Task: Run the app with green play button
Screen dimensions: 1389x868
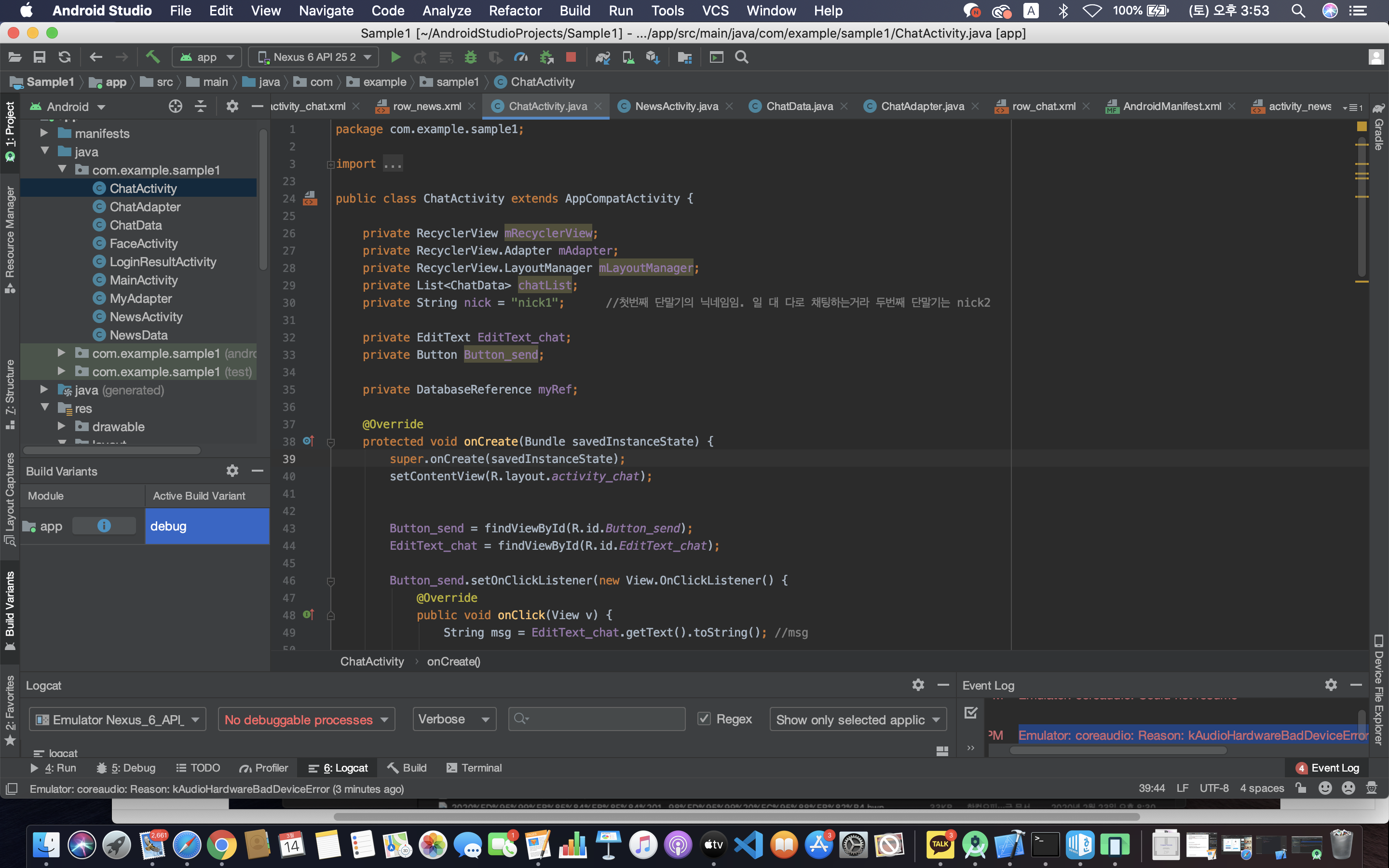Action: click(x=395, y=57)
